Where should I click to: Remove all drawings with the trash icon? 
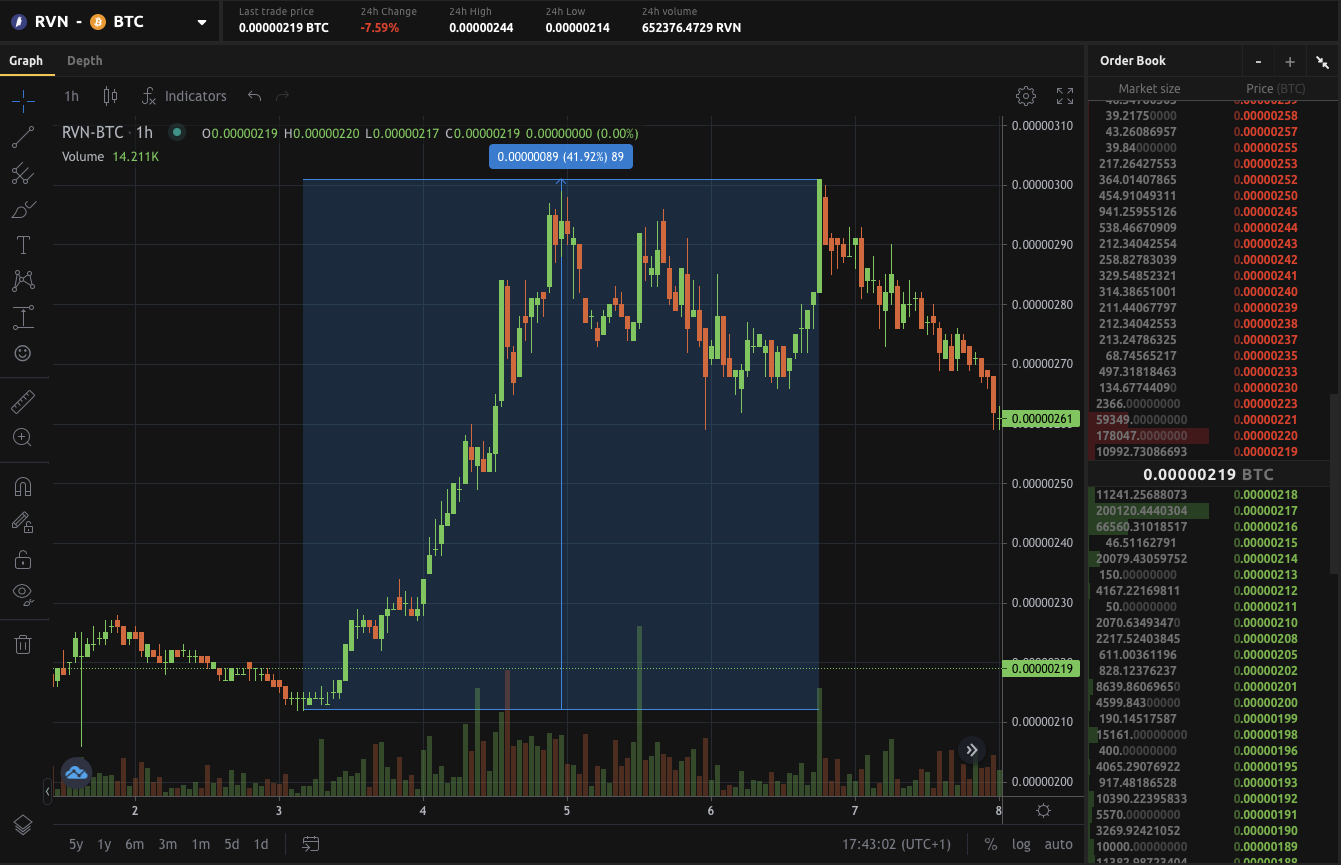[23, 644]
